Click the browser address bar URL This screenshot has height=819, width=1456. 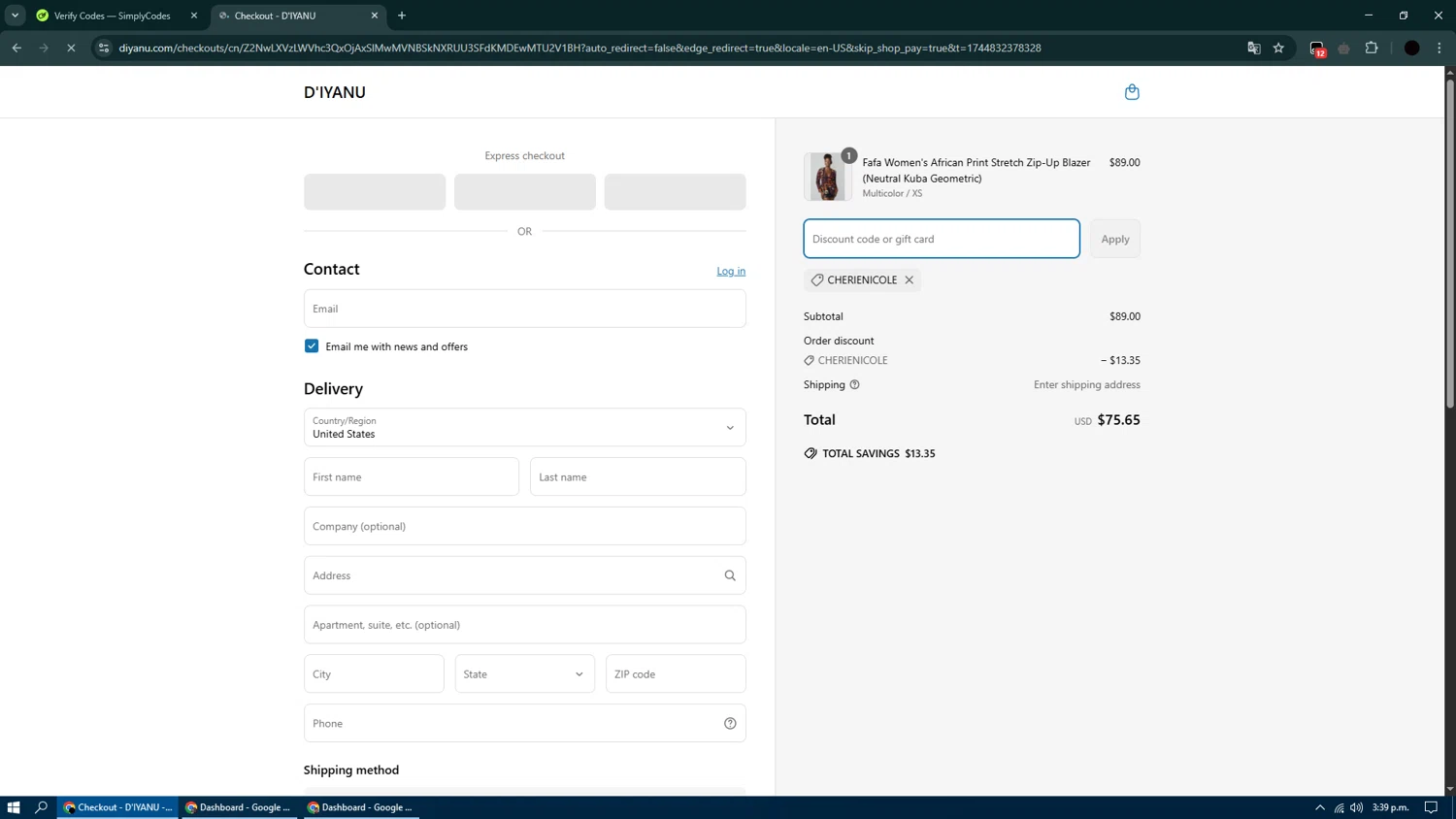[x=579, y=48]
